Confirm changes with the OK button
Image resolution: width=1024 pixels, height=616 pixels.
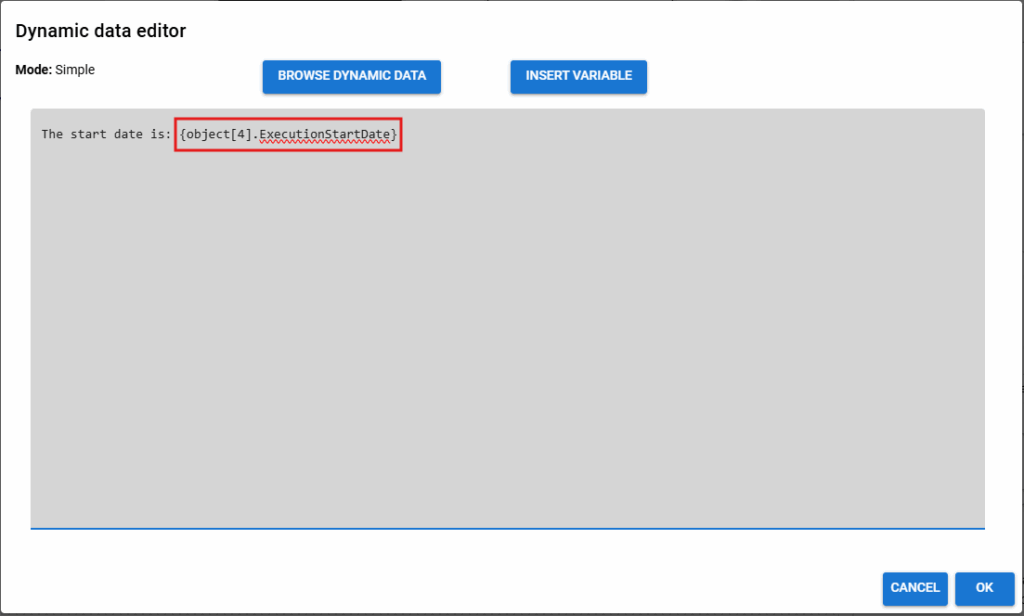[984, 588]
